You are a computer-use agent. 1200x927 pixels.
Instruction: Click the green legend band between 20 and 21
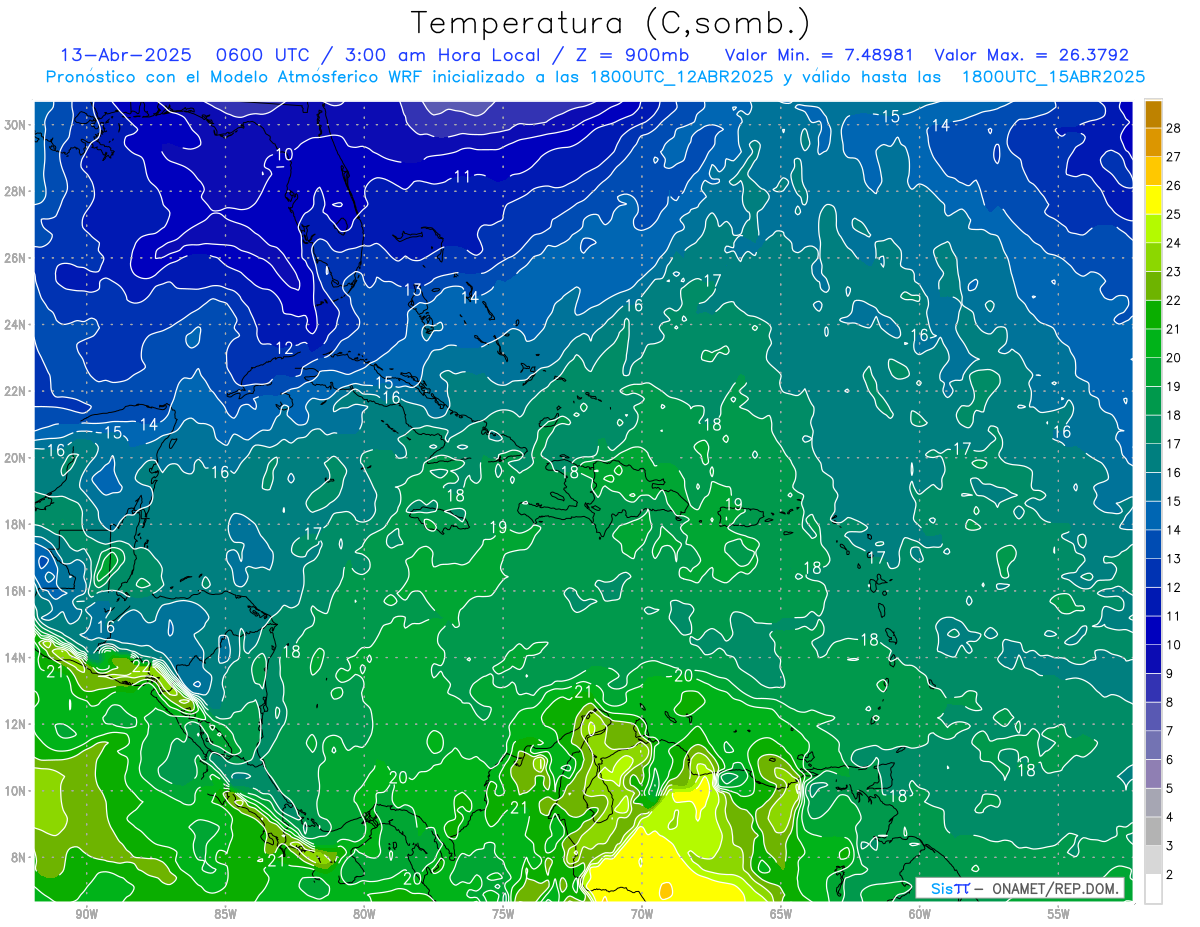[1153, 343]
